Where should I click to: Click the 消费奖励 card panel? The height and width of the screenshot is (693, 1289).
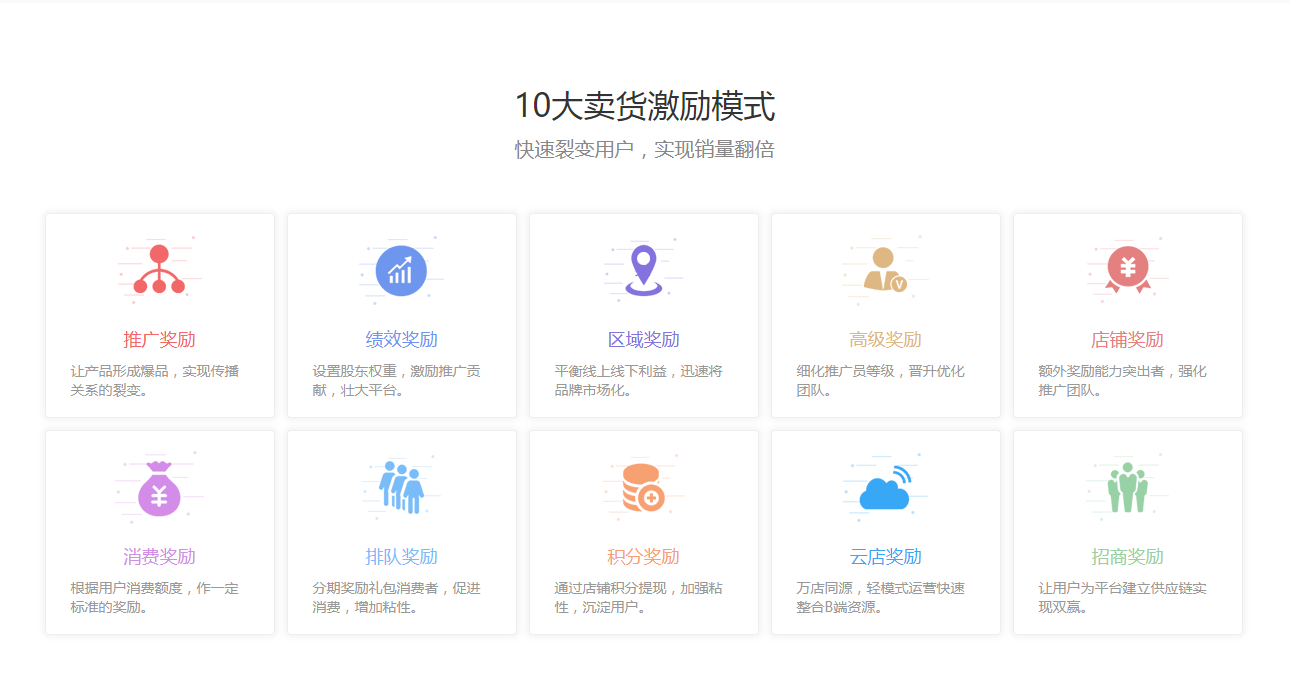click(159, 532)
